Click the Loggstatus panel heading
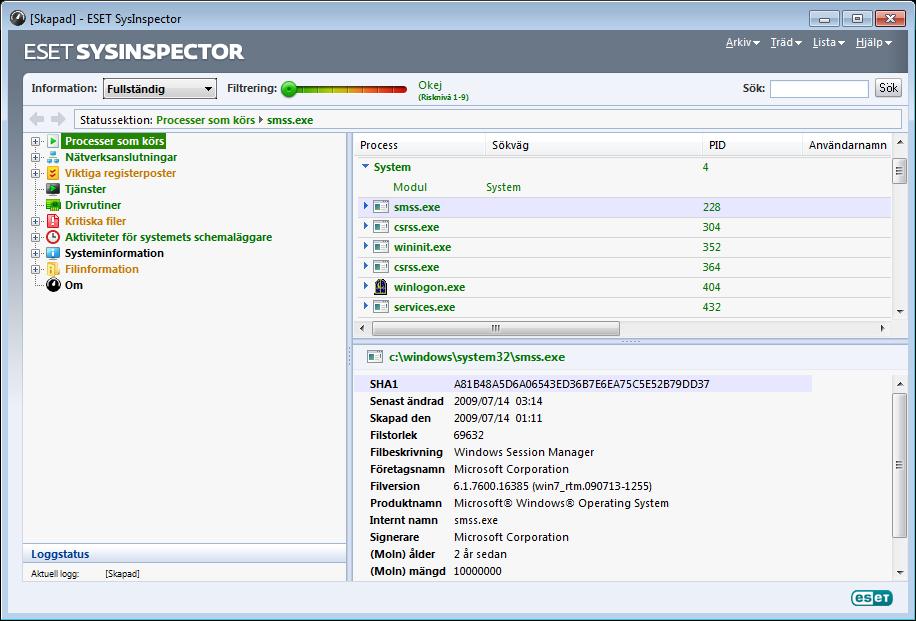The image size is (916, 621). pos(60,554)
